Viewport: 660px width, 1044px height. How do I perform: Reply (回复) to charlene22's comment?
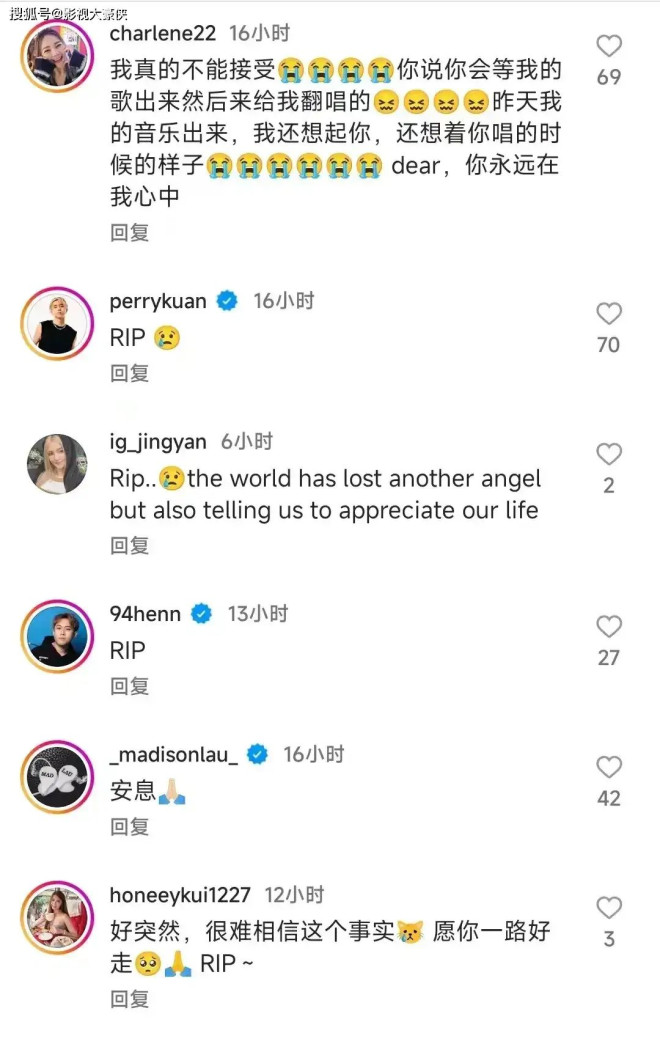129,232
